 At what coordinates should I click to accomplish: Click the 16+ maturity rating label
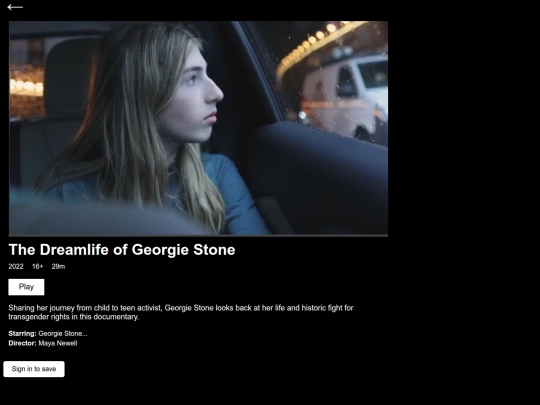[x=38, y=266]
